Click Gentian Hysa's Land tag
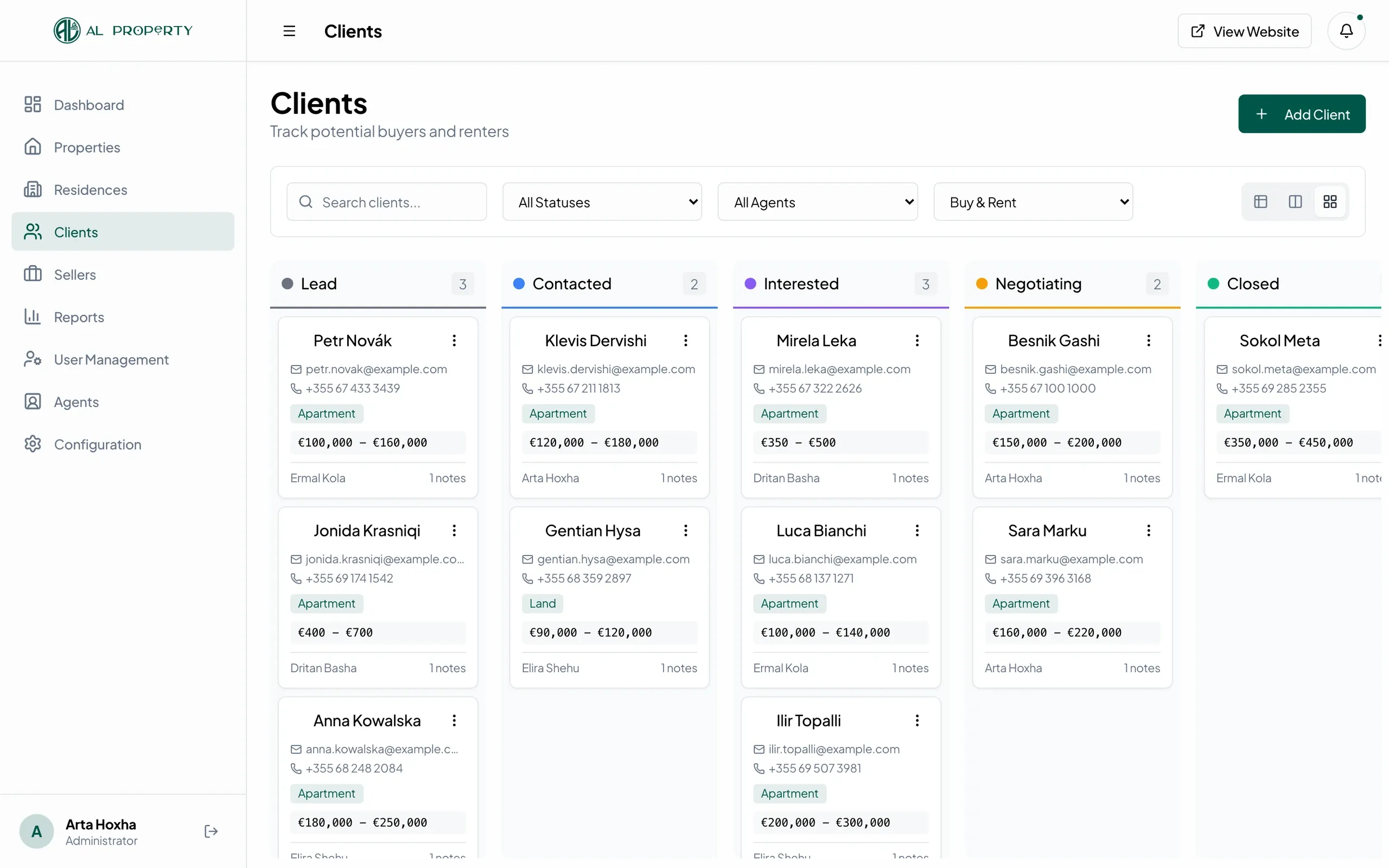The image size is (1389, 868). pyautogui.click(x=543, y=603)
